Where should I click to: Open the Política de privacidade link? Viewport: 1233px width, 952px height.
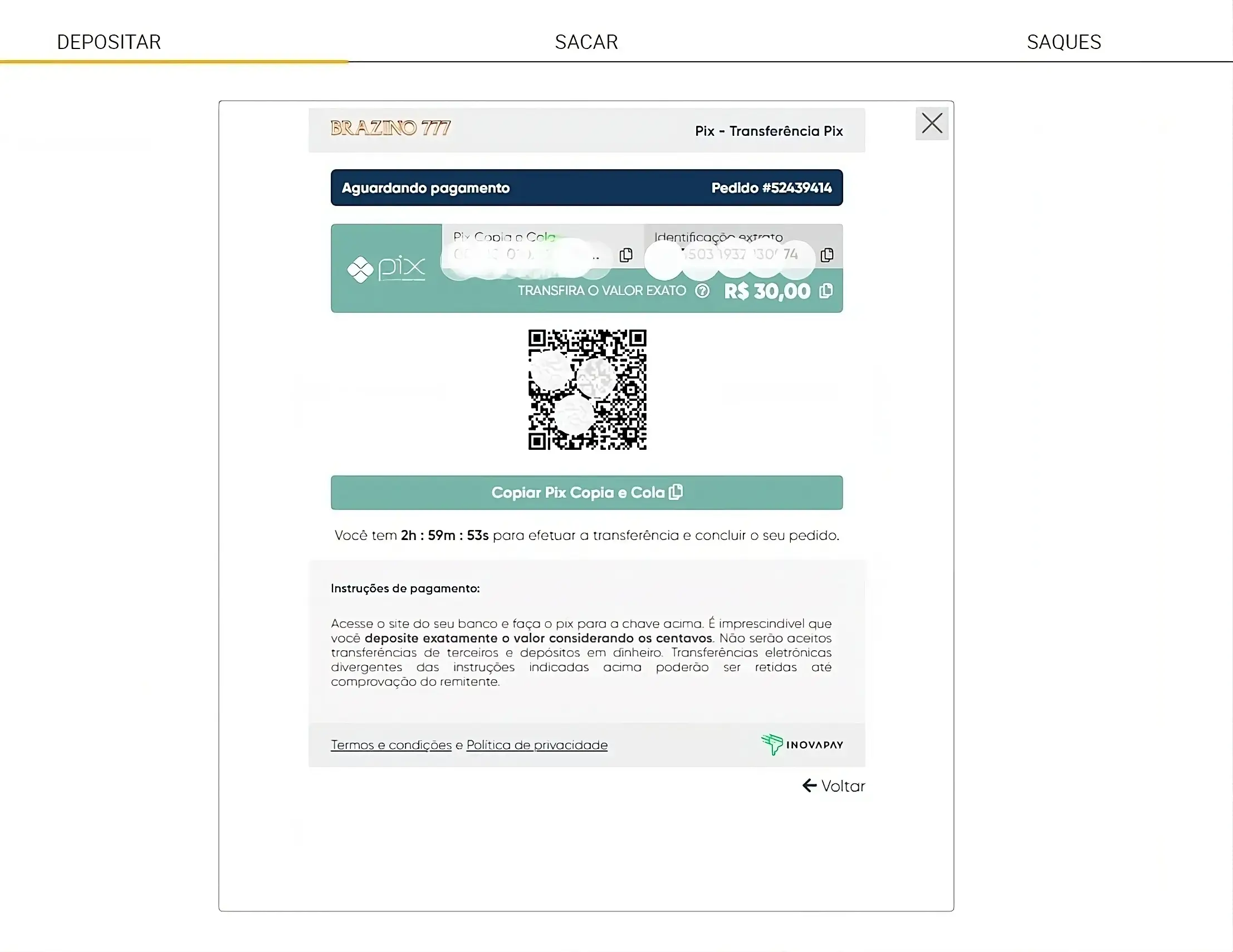coord(537,745)
